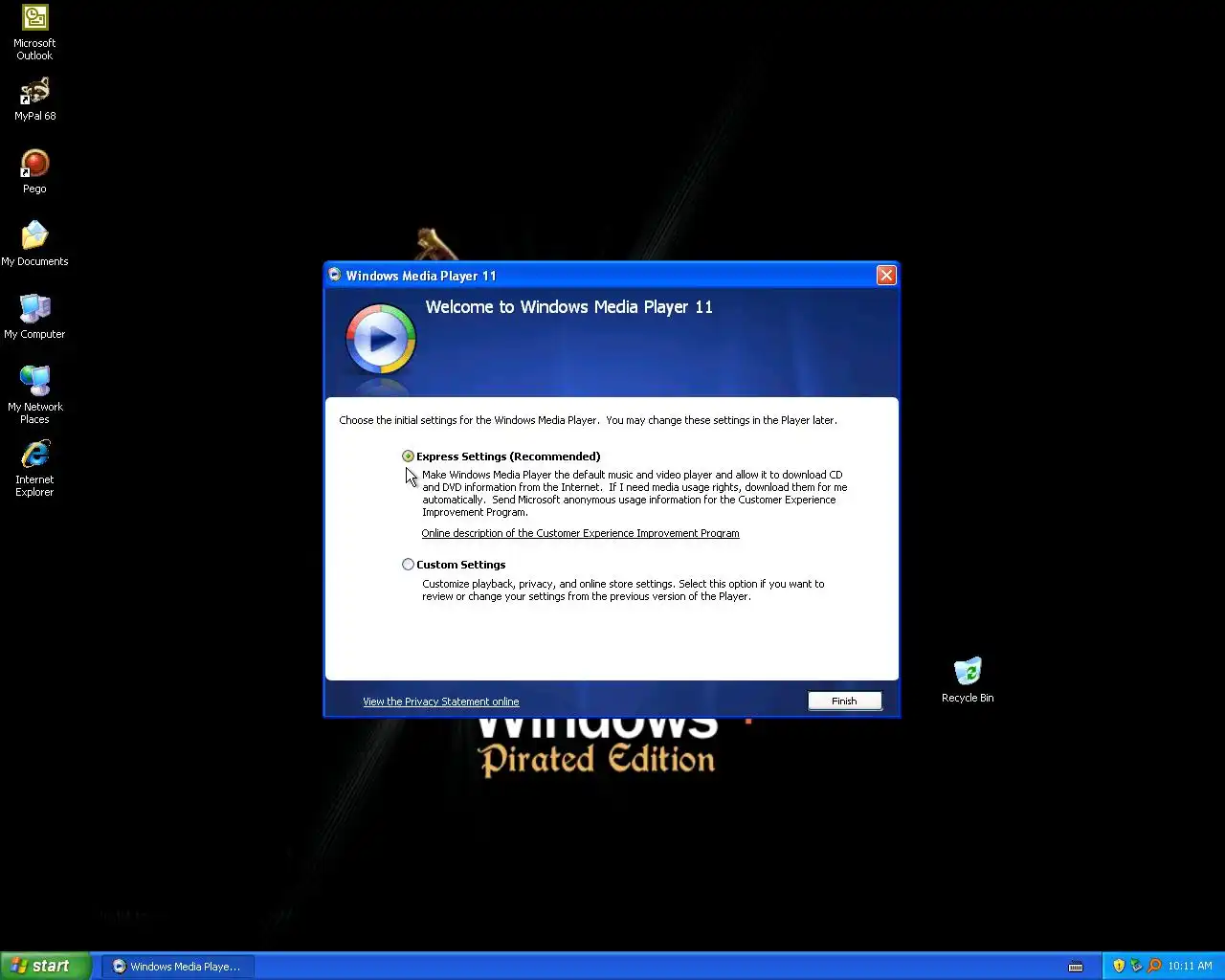Select the Recycle Bin desktop icon
1225x980 pixels.
[968, 680]
